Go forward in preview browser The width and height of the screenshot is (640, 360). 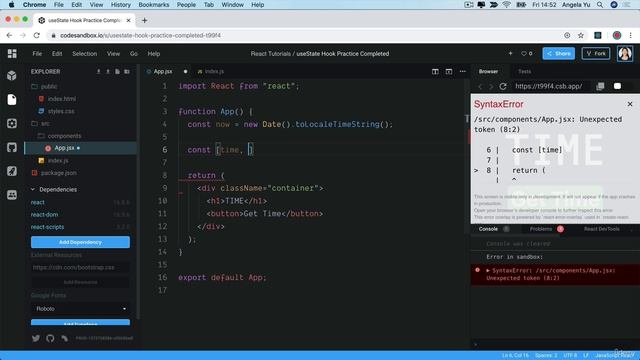[491, 86]
